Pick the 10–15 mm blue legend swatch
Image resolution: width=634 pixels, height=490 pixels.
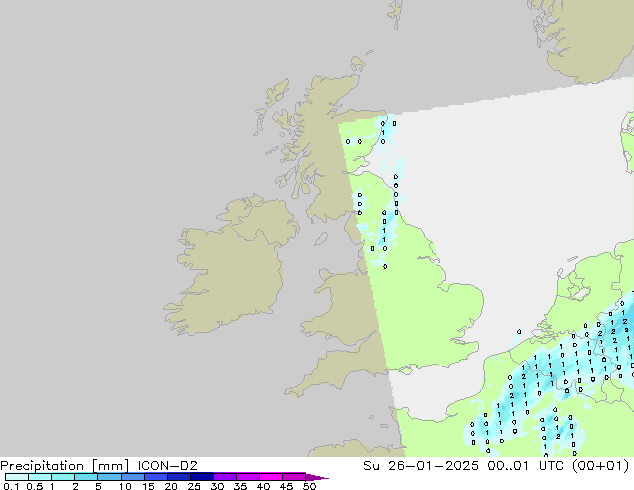[x=133, y=477]
